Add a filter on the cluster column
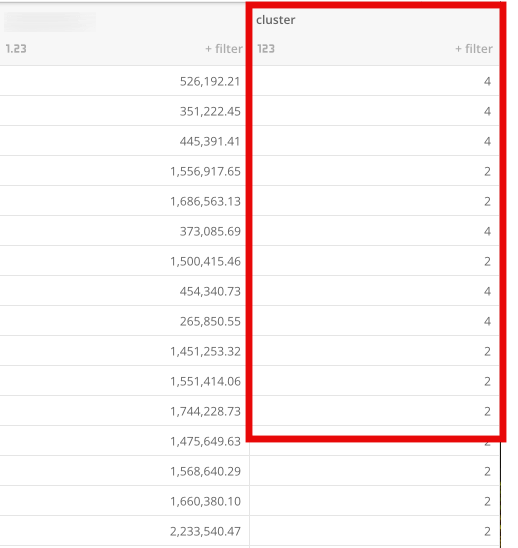The image size is (518, 548). point(474,49)
